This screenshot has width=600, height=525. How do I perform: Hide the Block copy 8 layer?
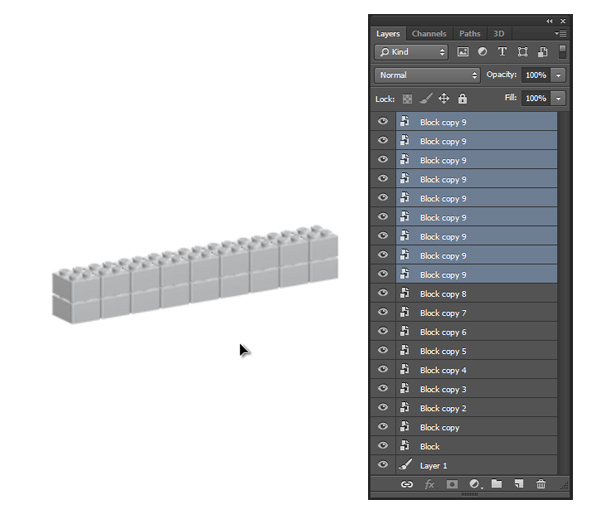[x=383, y=293]
